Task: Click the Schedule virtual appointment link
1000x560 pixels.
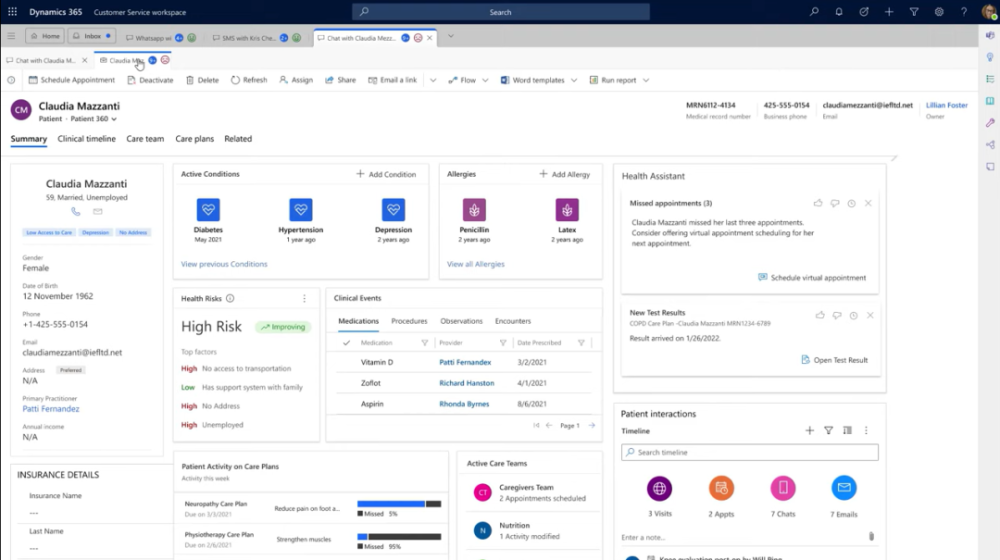Action: [x=818, y=278]
